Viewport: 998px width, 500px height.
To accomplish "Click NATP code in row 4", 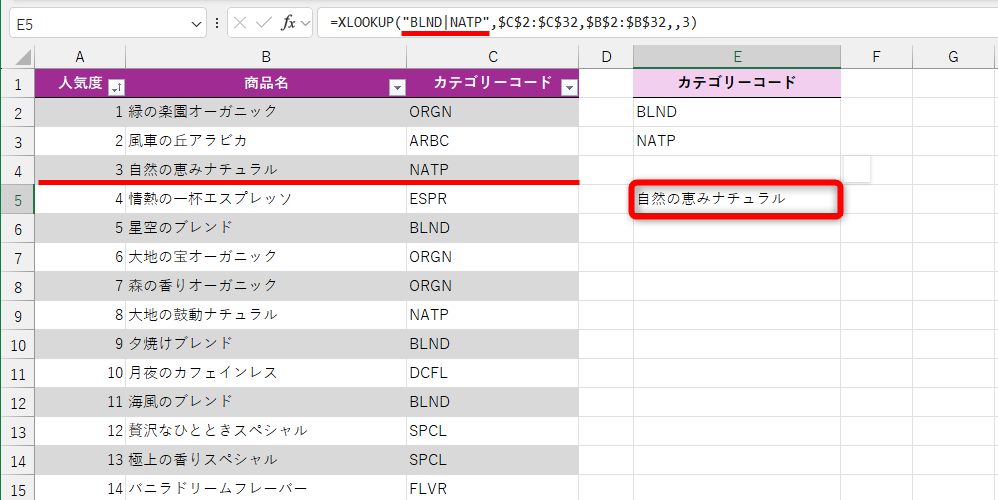I will 493,170.
